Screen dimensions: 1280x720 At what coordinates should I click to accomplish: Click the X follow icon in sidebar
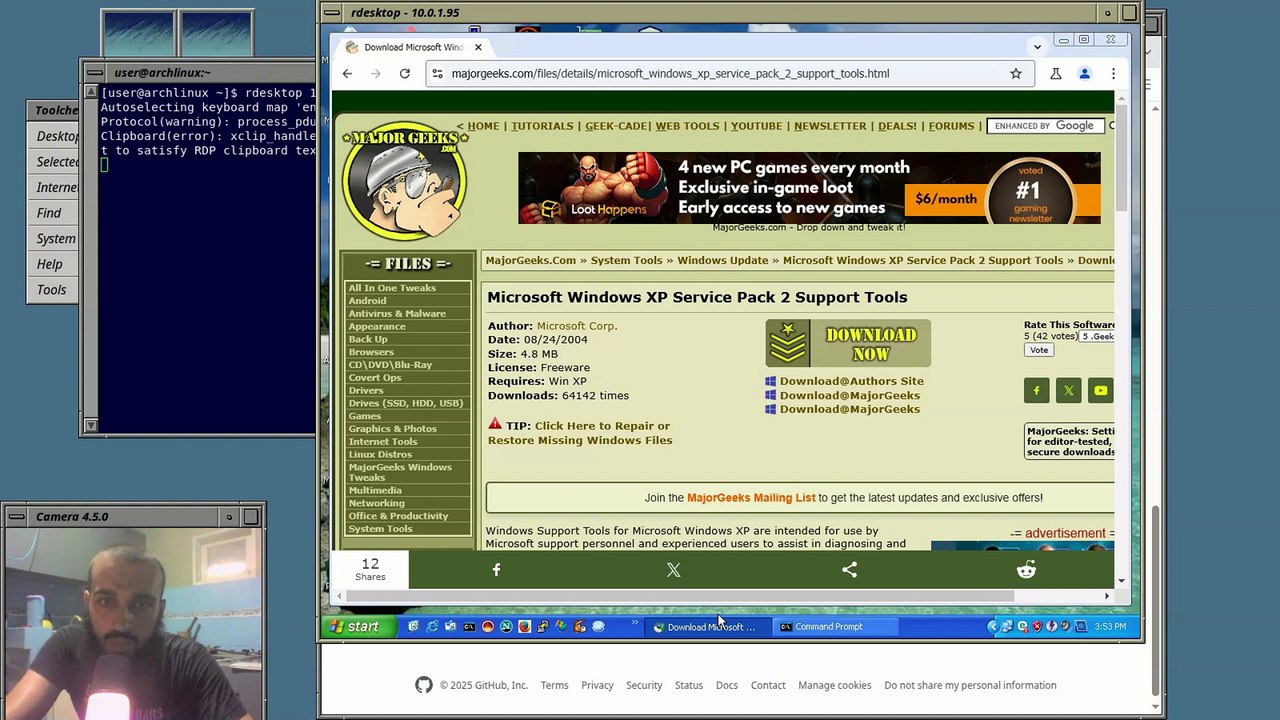[1069, 391]
